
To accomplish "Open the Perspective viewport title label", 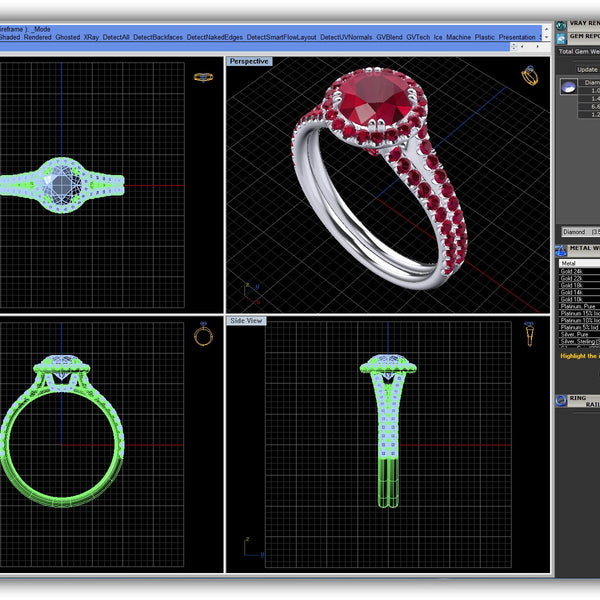I will [247, 61].
